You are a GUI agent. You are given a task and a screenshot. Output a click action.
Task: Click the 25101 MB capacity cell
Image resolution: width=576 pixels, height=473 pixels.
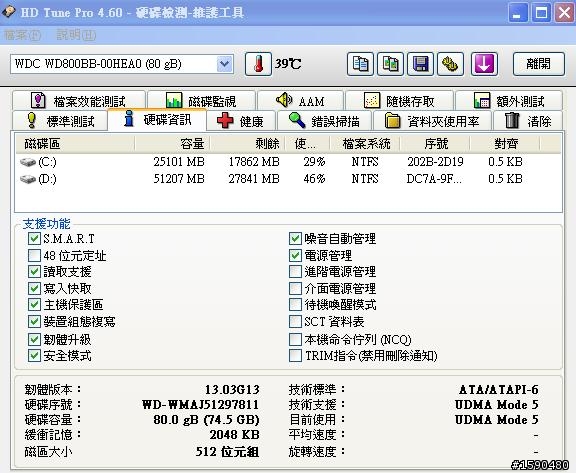(179, 162)
